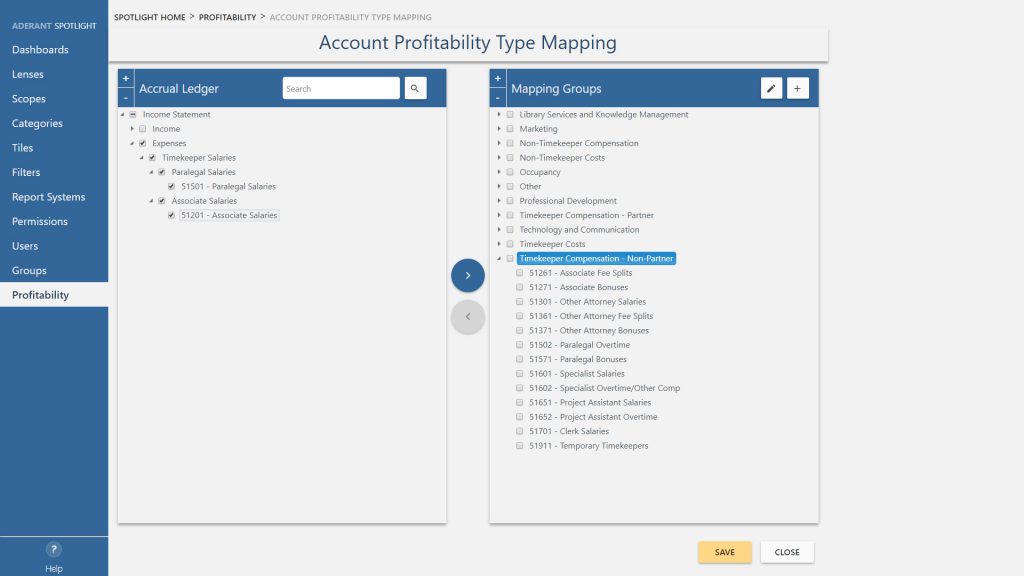The height and width of the screenshot is (576, 1024).
Task: Collapse all using Mapping Groups minus icon
Action: click(497, 98)
